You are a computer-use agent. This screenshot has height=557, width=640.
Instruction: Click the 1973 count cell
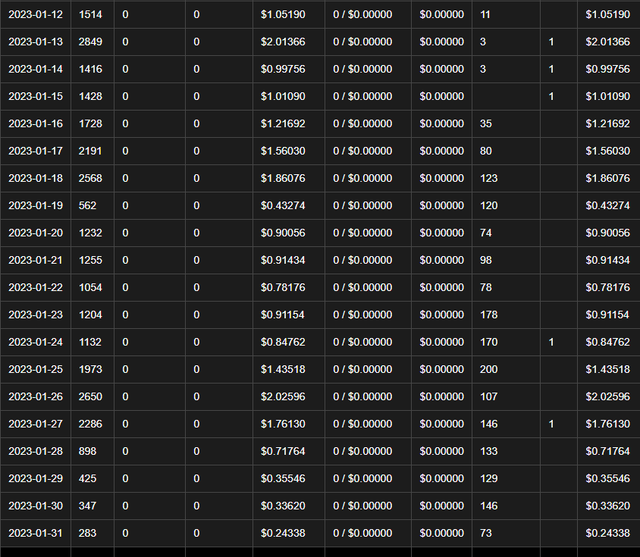pyautogui.click(x=91, y=370)
